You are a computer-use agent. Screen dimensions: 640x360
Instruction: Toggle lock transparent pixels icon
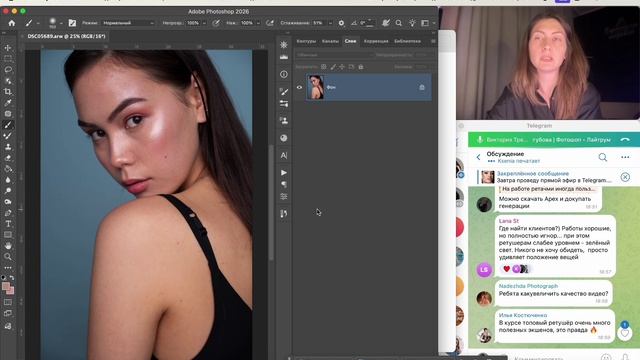click(x=324, y=67)
